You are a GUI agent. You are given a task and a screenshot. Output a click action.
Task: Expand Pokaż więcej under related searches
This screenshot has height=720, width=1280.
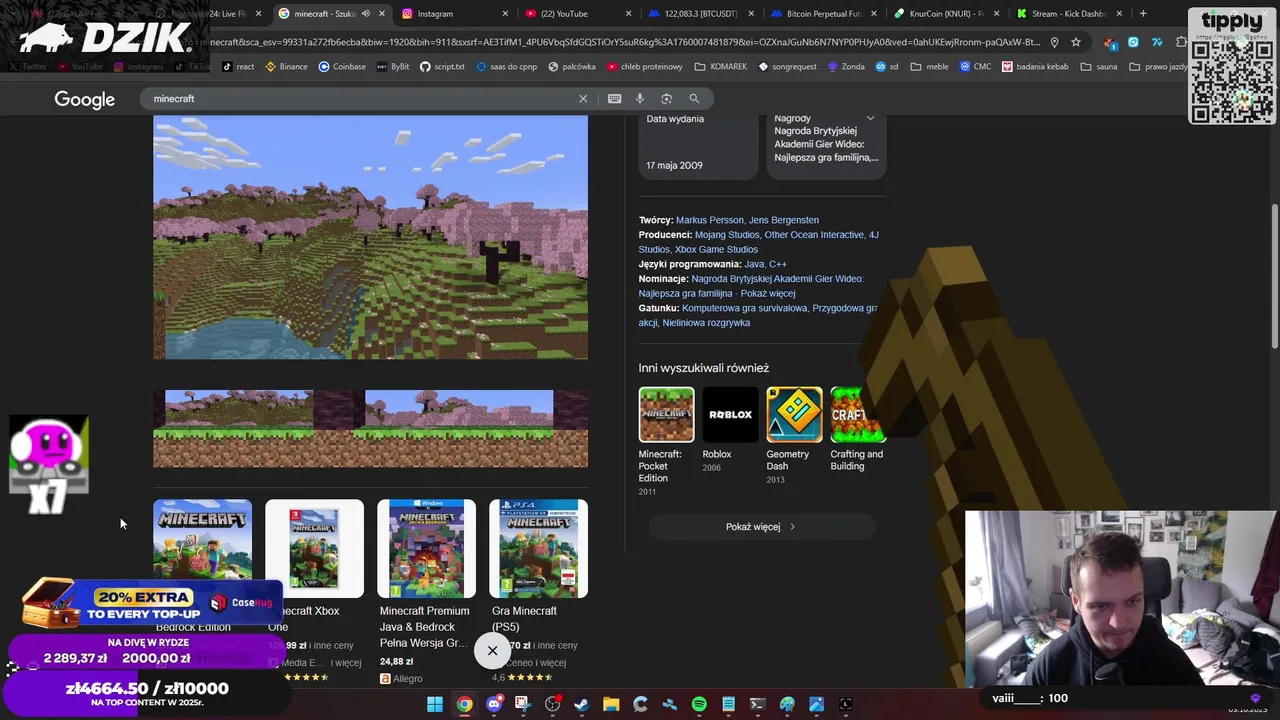click(x=761, y=527)
